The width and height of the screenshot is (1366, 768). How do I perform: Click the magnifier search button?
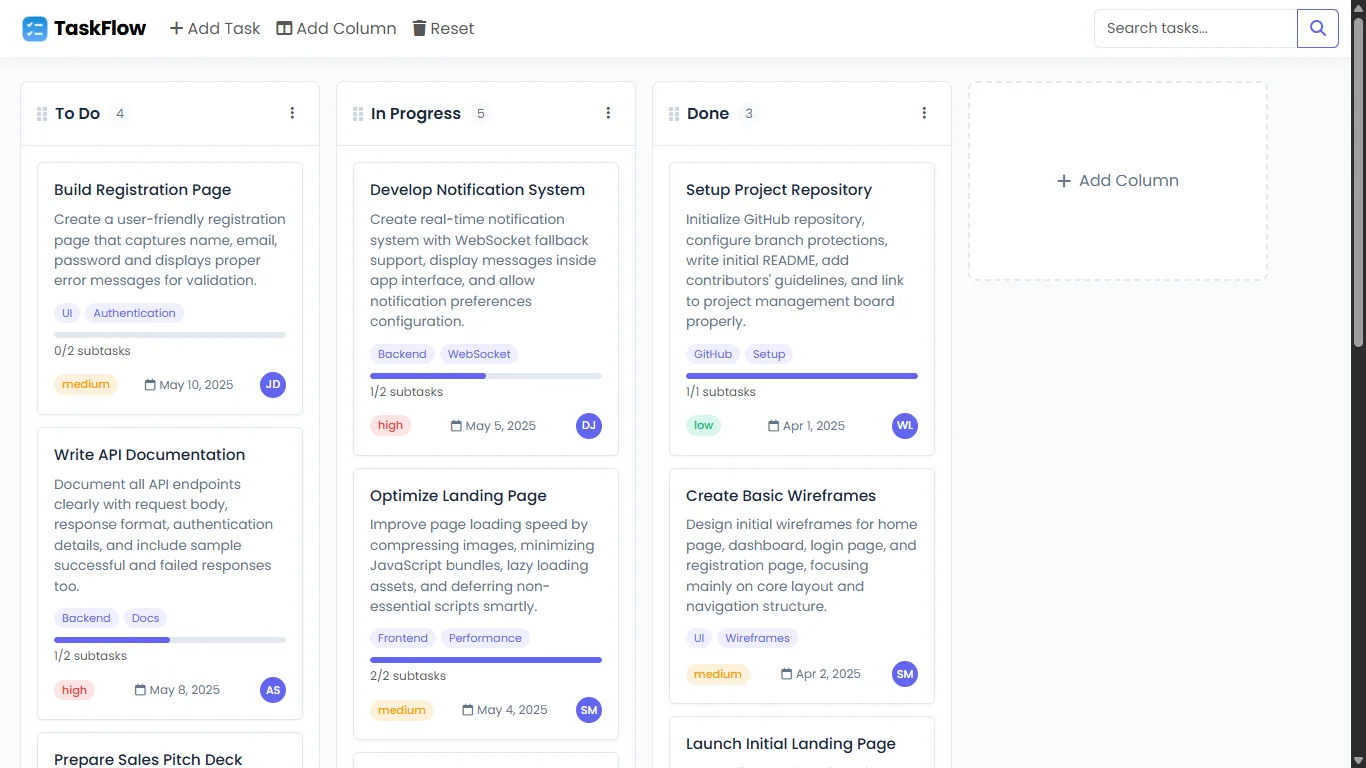click(x=1318, y=28)
